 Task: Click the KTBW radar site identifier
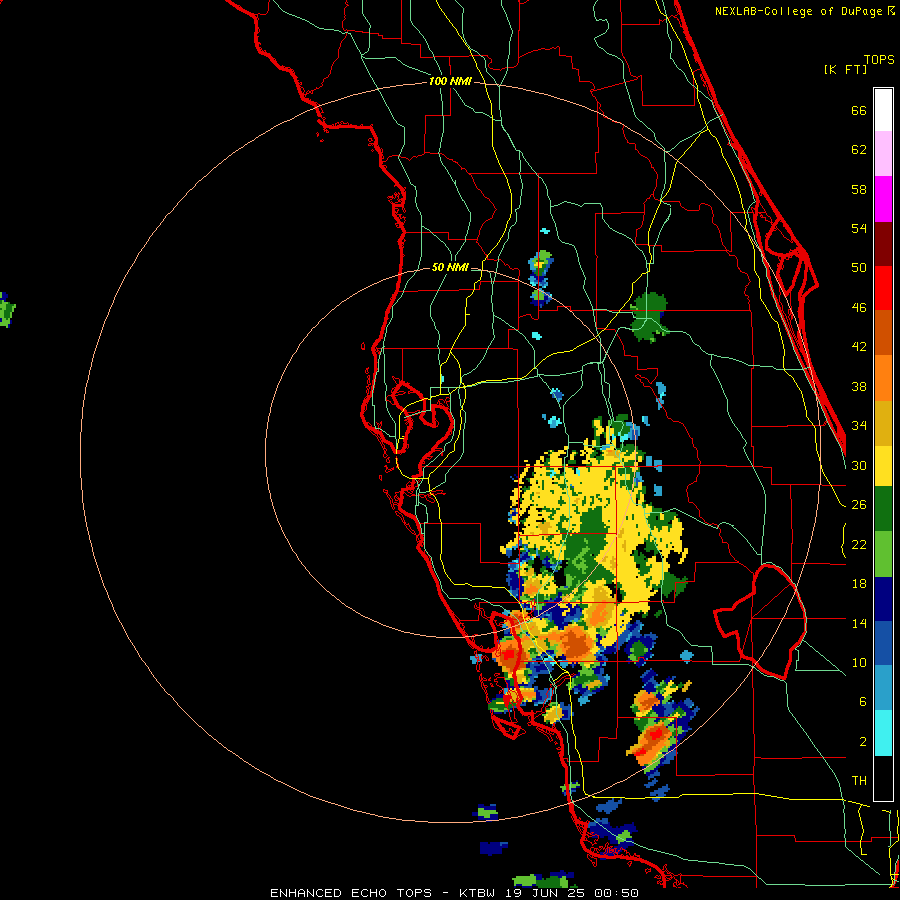pyautogui.click(x=476, y=893)
